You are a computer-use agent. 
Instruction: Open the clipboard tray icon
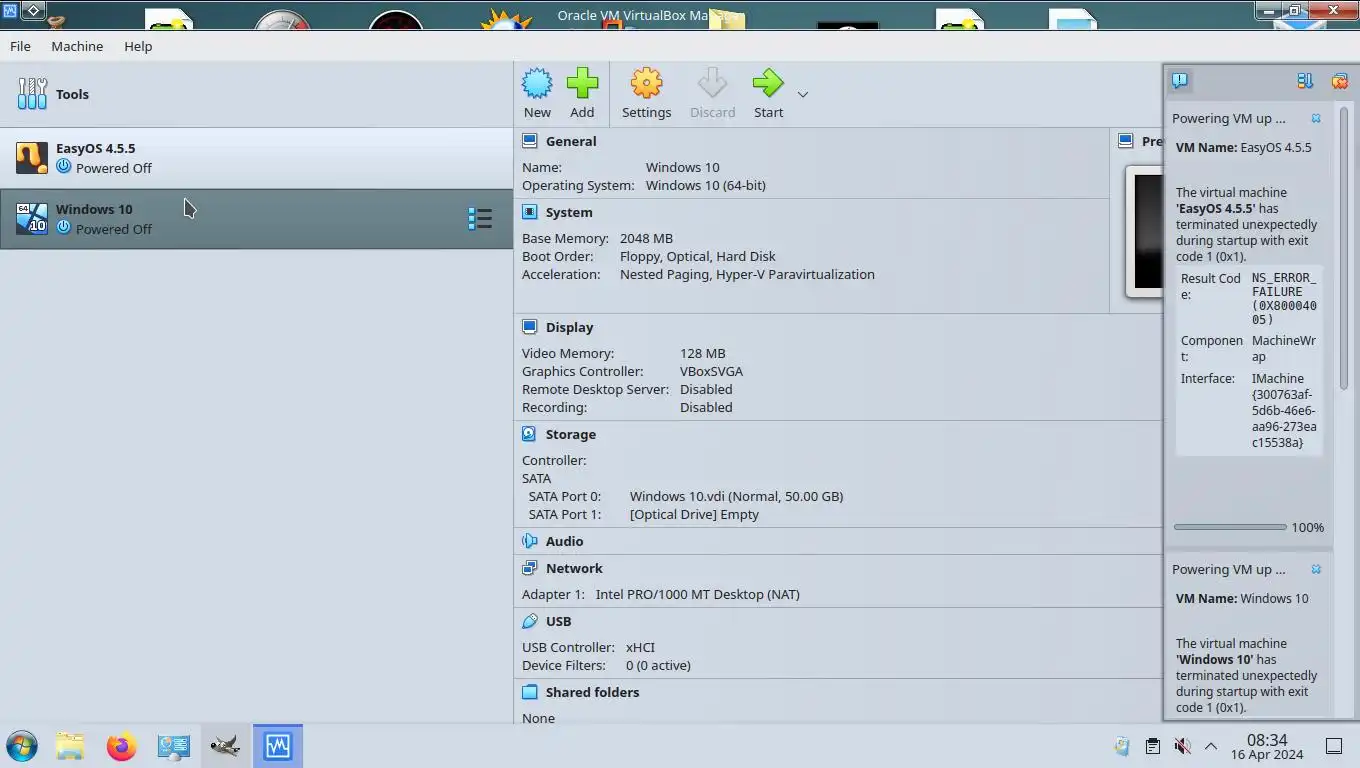pos(1152,746)
